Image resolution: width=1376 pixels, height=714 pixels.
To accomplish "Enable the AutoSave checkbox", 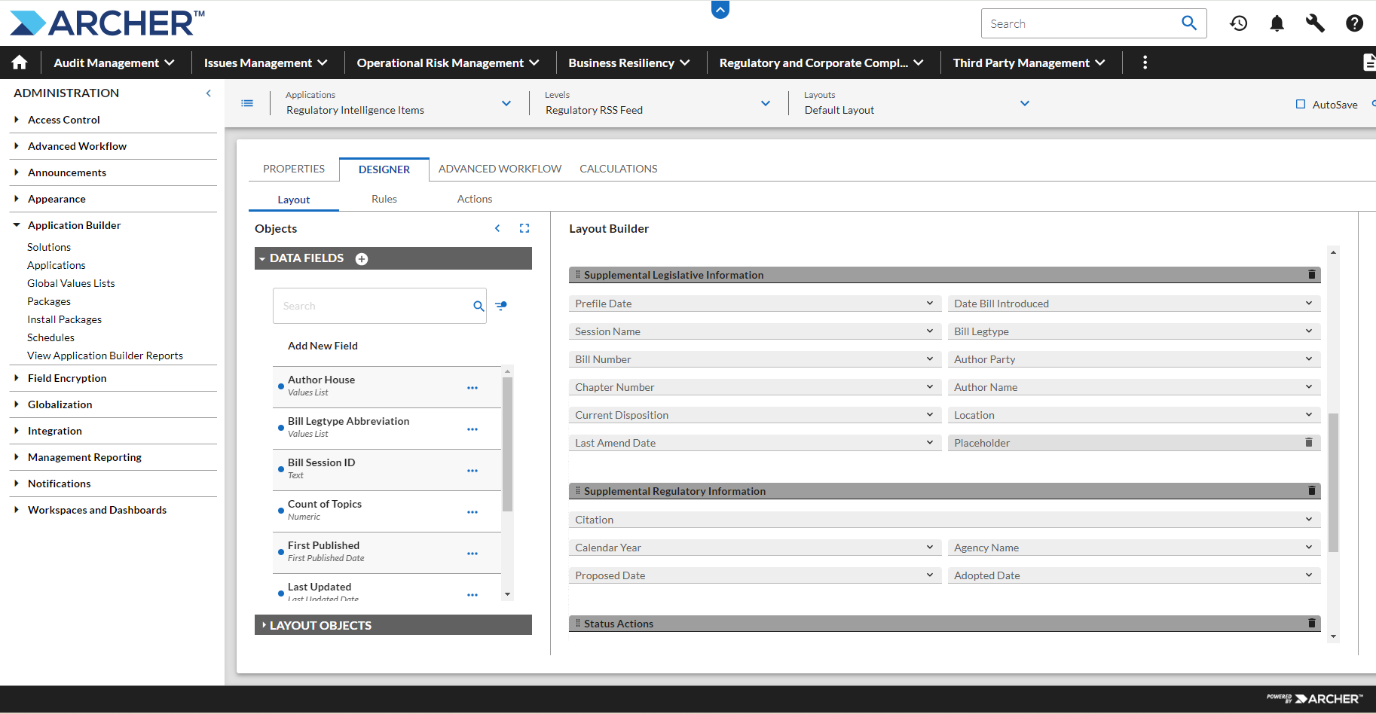I will [x=1301, y=104].
